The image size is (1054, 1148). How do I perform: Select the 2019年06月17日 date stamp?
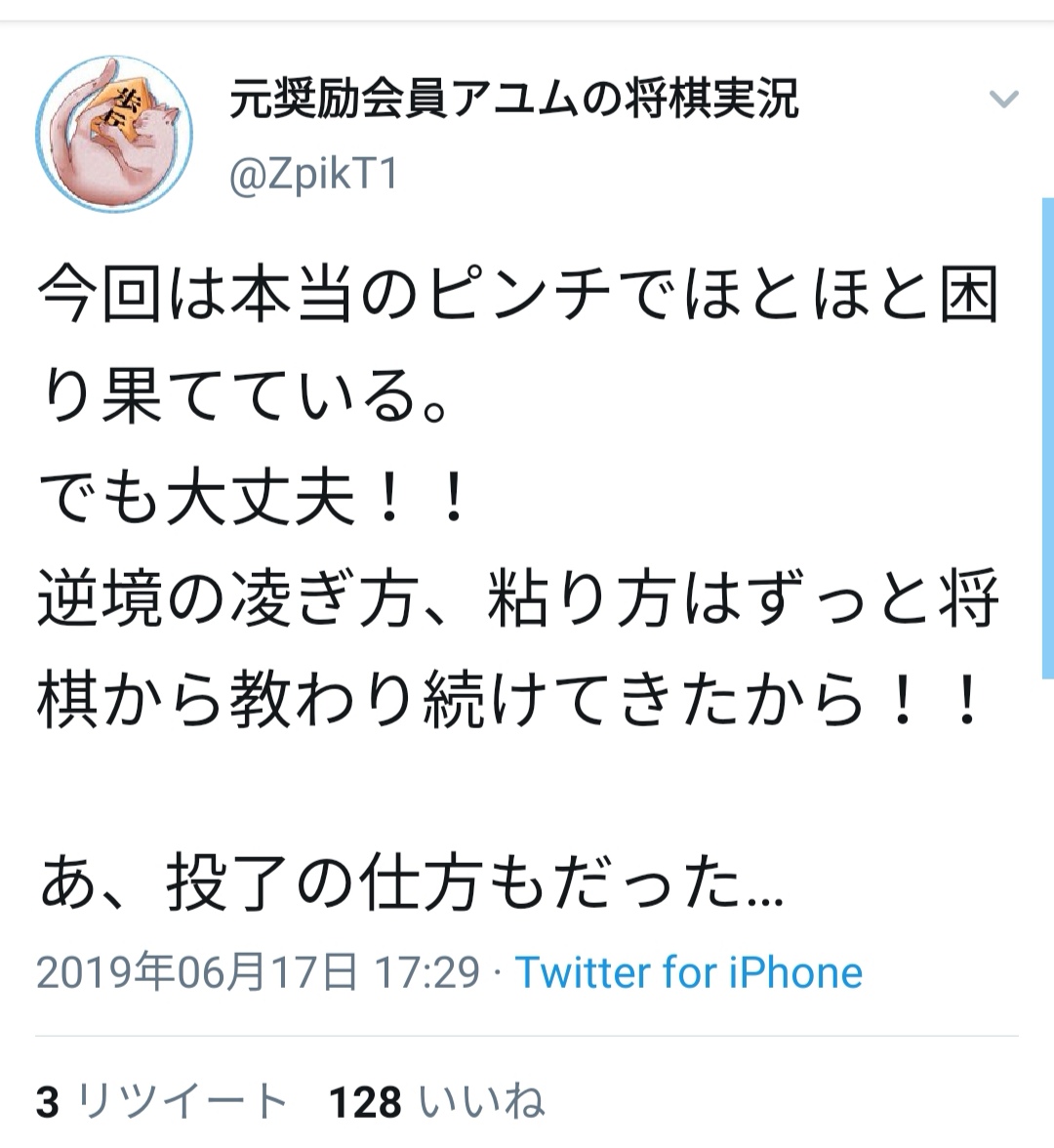(x=197, y=973)
